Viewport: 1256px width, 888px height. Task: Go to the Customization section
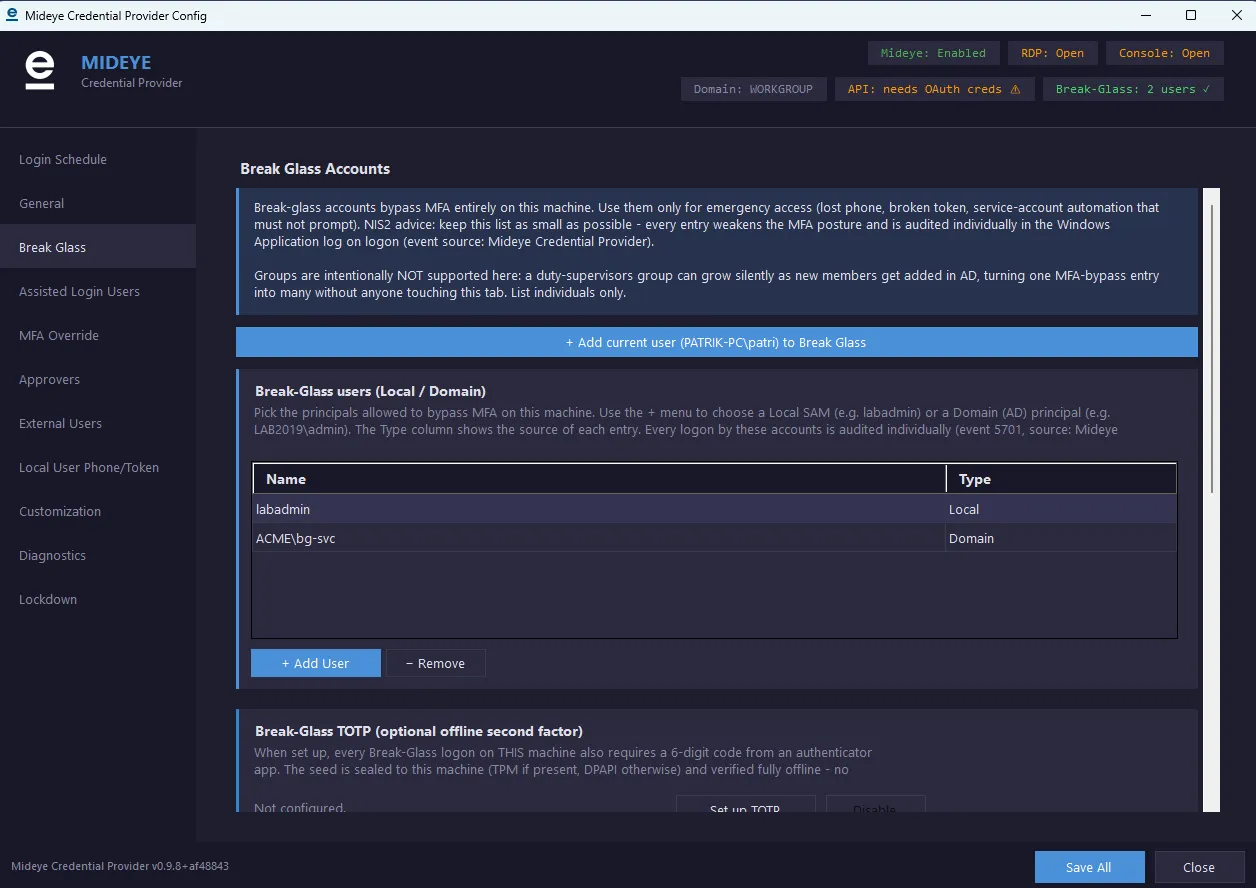[98, 511]
